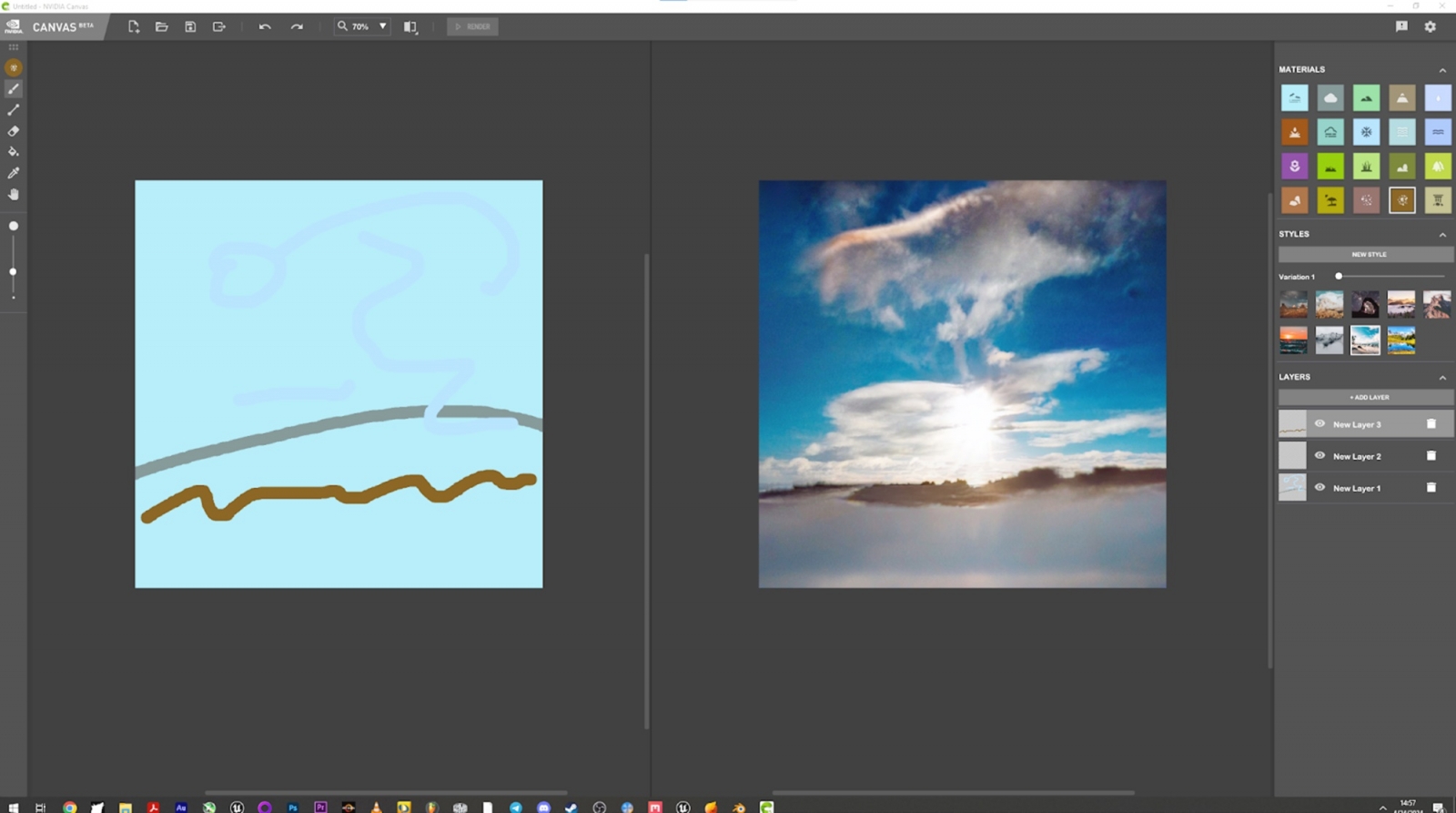Viewport: 1456px width, 813px height.
Task: Click the Add Layer button
Action: pos(1368,398)
